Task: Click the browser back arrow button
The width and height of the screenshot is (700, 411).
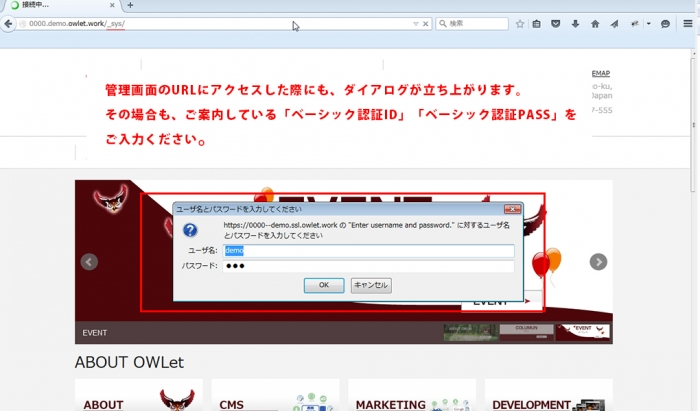Action: pyautogui.click(x=8, y=24)
